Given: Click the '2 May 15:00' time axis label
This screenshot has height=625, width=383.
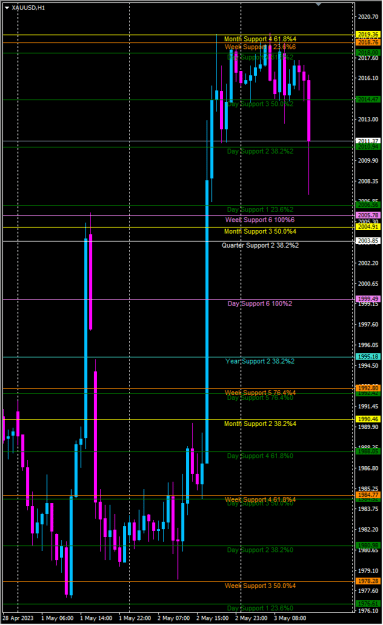Looking at the screenshot, I should pos(212,618).
